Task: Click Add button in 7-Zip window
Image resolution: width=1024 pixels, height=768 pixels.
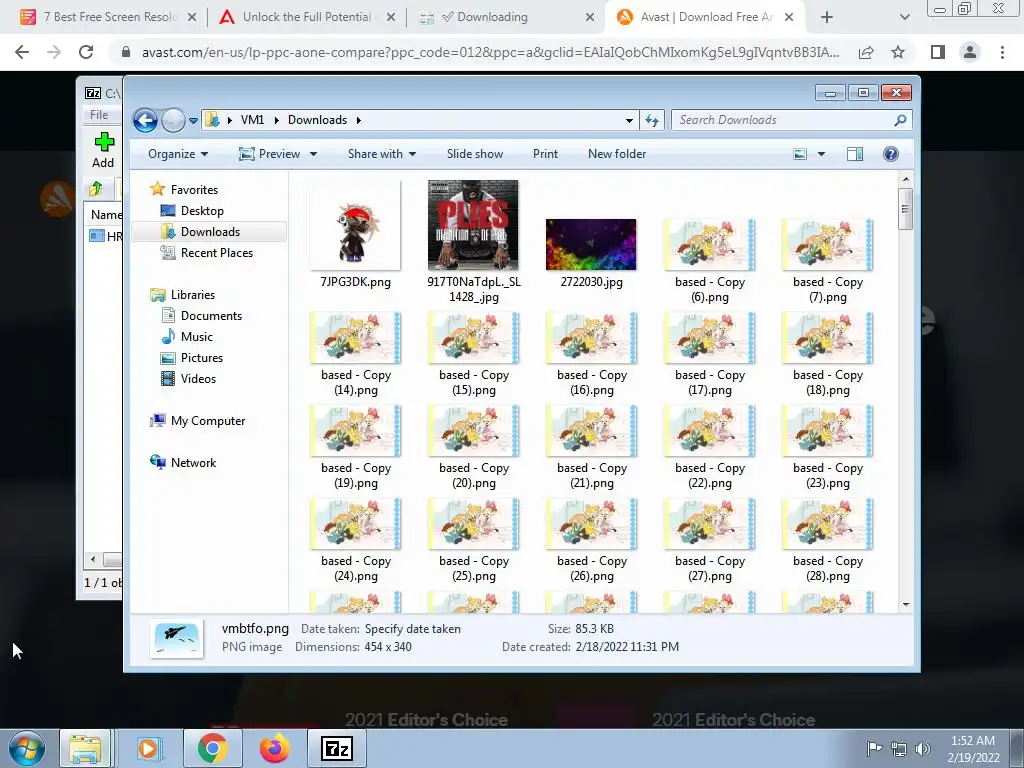Action: click(103, 150)
